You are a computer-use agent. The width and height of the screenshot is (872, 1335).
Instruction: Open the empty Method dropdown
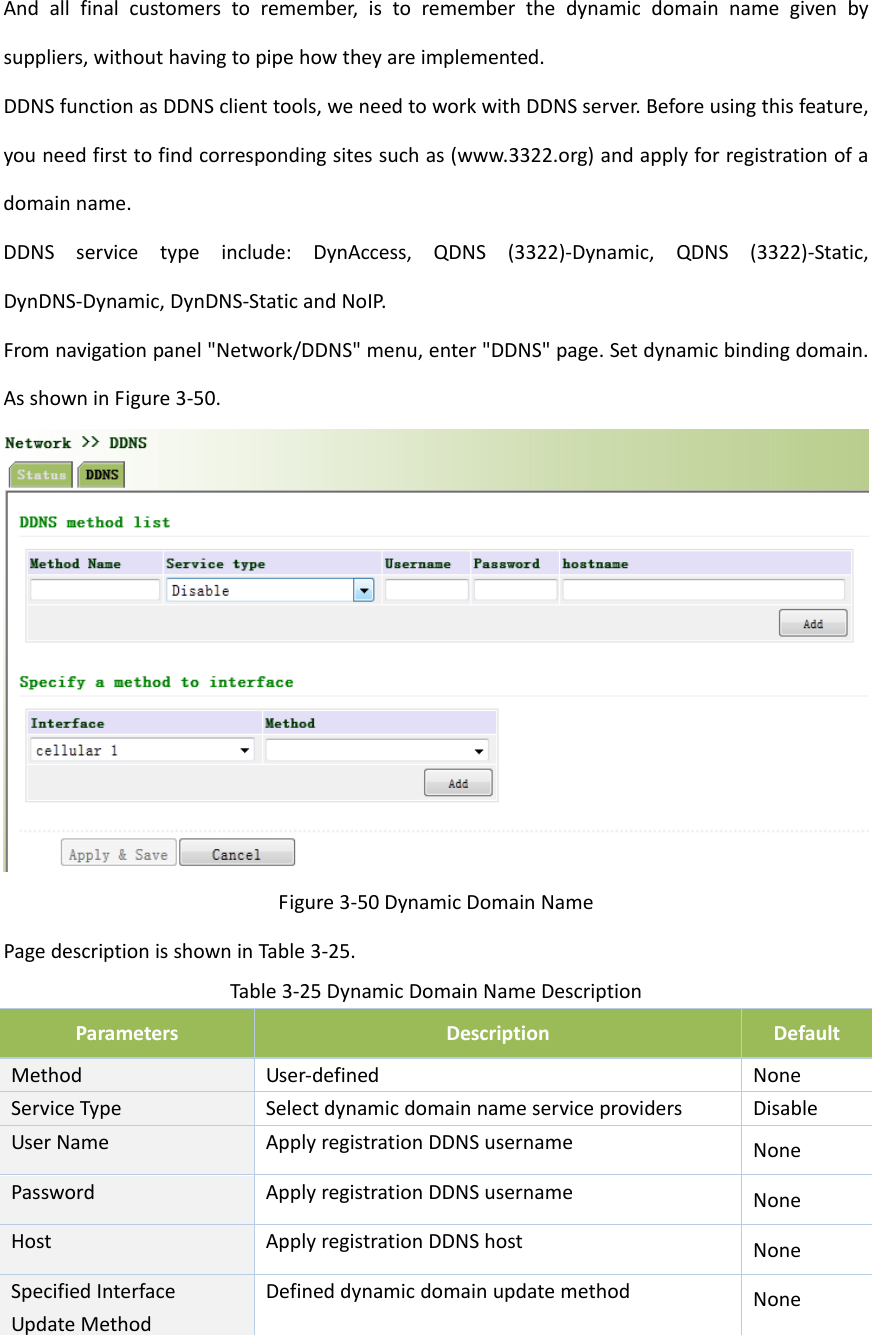(378, 750)
